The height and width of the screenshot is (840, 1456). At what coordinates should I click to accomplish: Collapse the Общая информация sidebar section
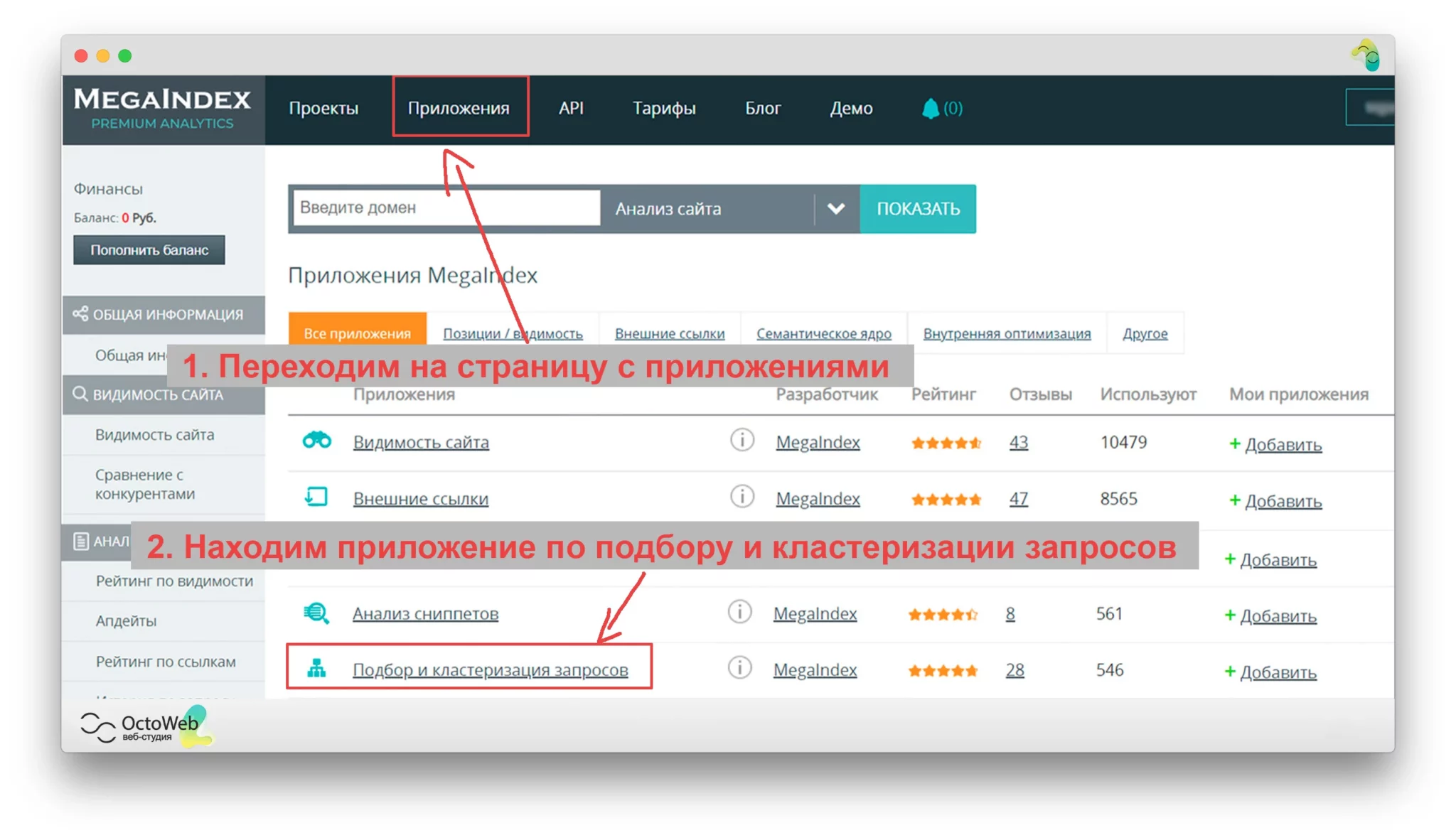pyautogui.click(x=164, y=314)
